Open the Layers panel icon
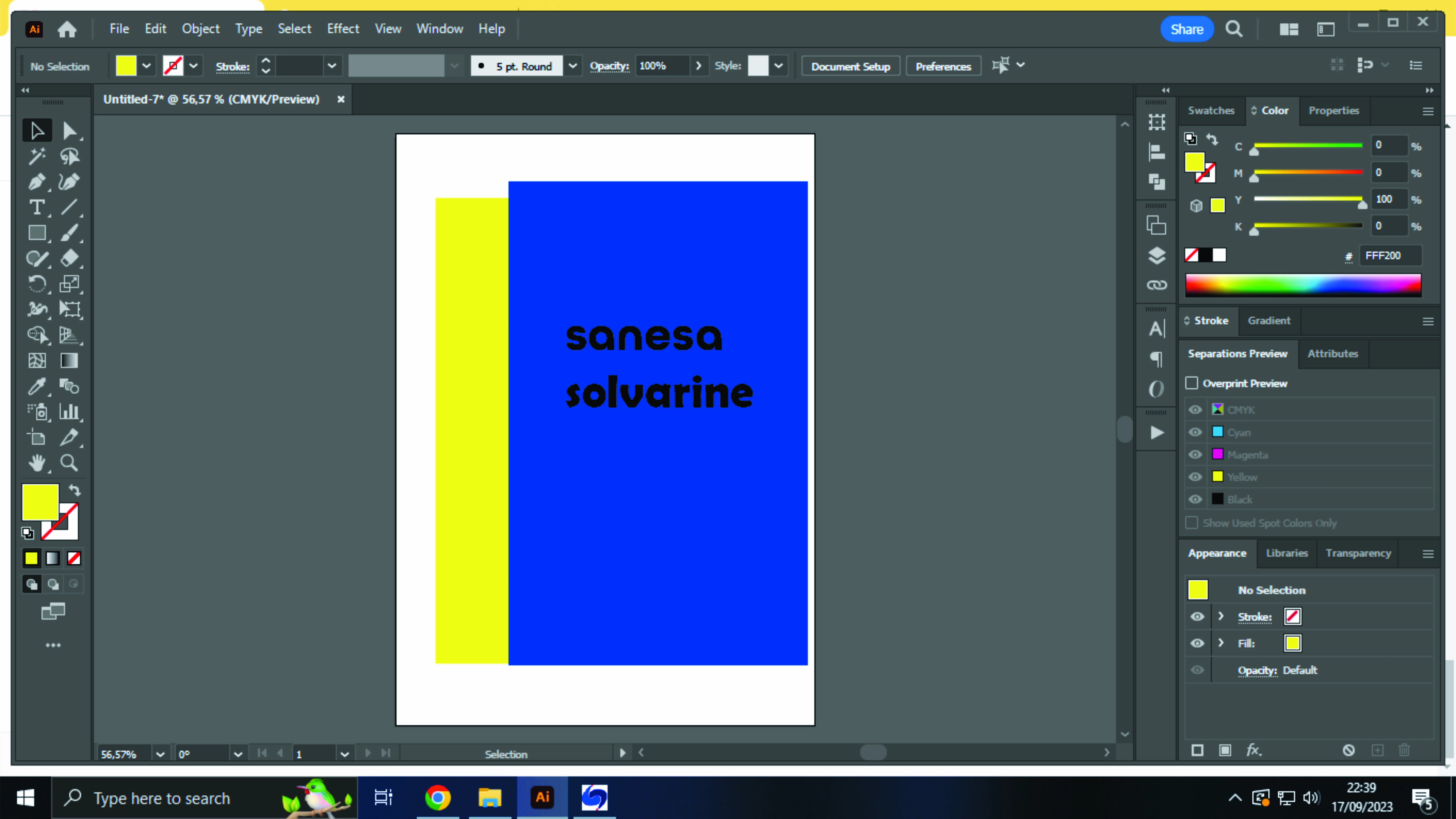 1156,256
